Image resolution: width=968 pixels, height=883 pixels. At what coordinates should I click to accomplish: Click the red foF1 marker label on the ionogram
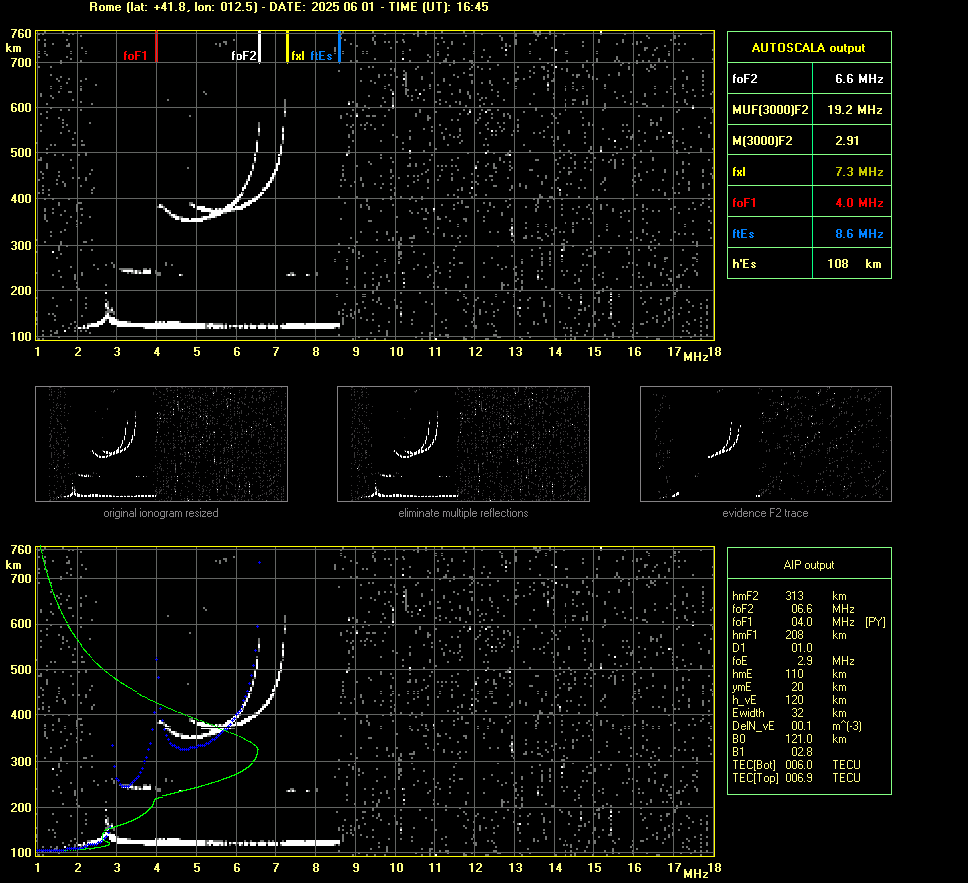(135, 56)
